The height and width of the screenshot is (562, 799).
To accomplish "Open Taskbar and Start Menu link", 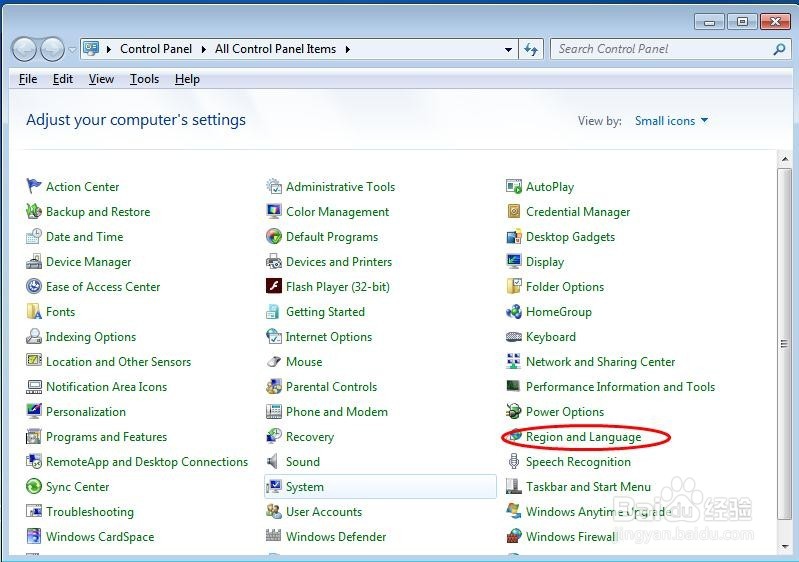I will click(x=588, y=487).
